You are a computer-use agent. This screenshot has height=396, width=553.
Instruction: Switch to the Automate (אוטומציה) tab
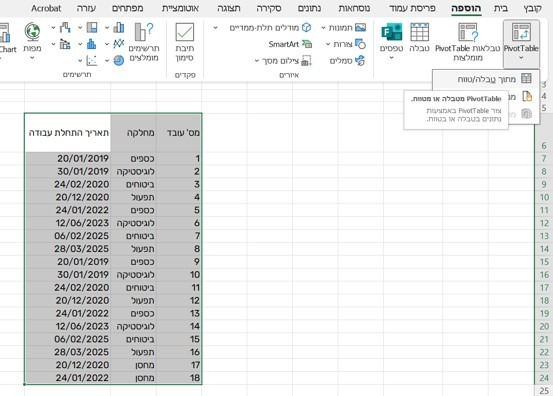(x=180, y=8)
